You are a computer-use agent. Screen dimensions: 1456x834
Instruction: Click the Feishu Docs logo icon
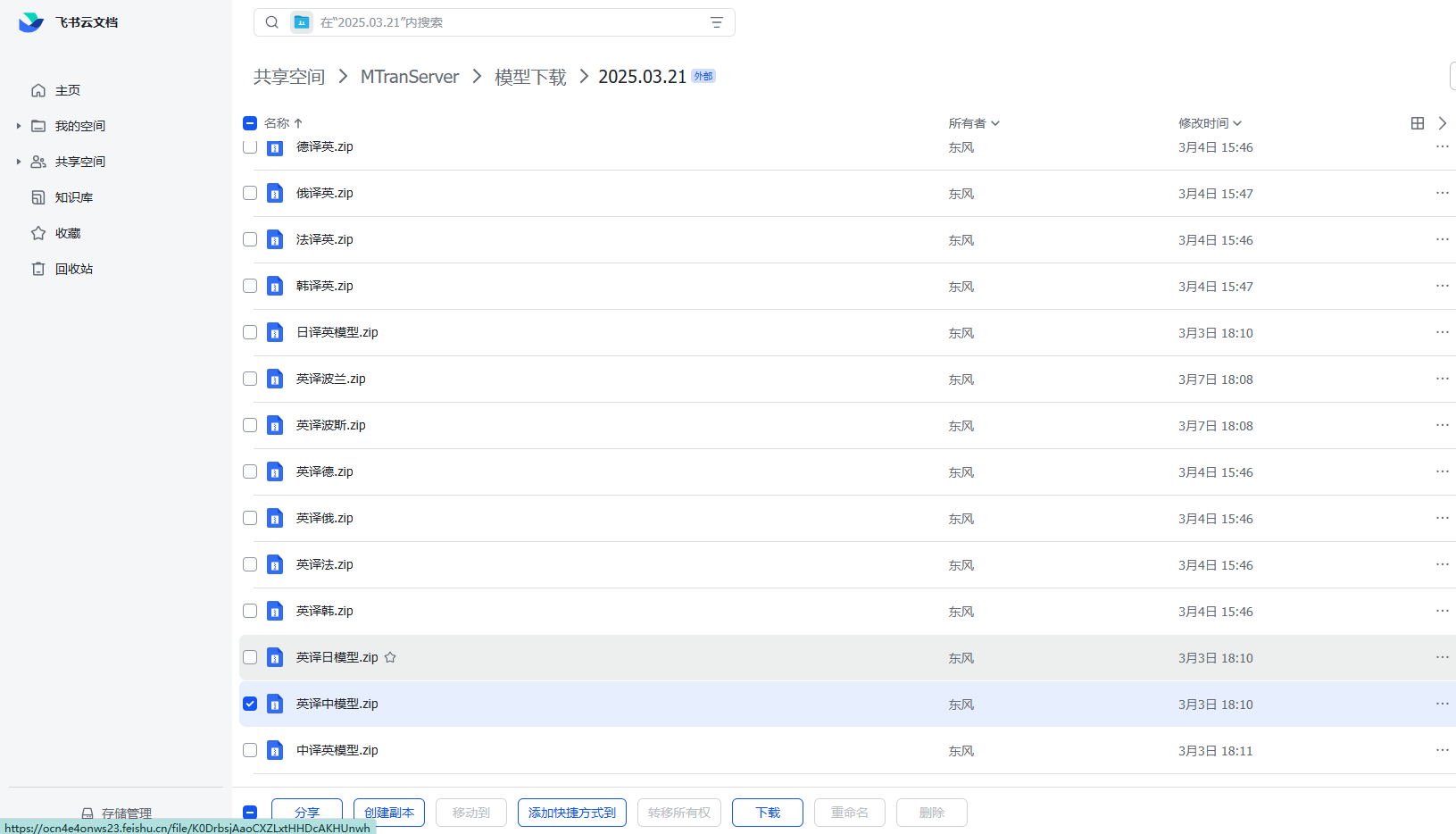tap(31, 22)
